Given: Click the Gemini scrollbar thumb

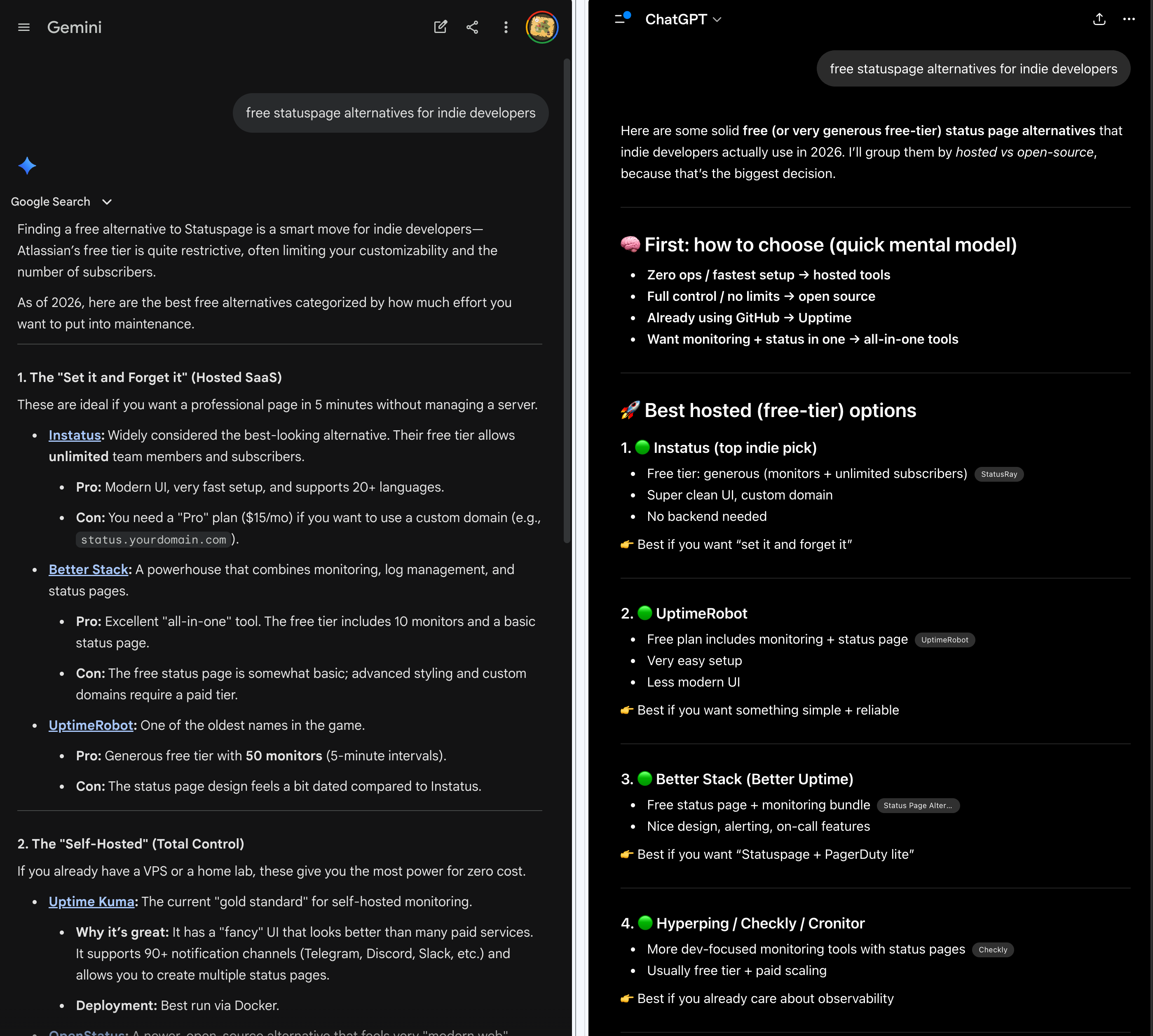Looking at the screenshot, I should (x=566, y=300).
